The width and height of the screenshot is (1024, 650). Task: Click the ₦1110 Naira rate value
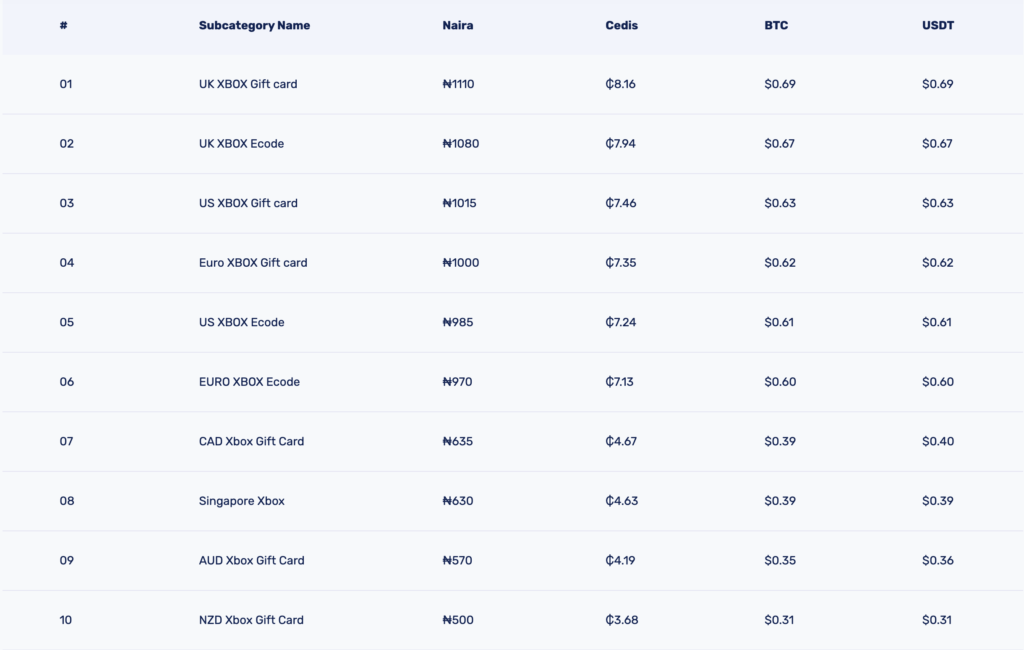click(458, 84)
